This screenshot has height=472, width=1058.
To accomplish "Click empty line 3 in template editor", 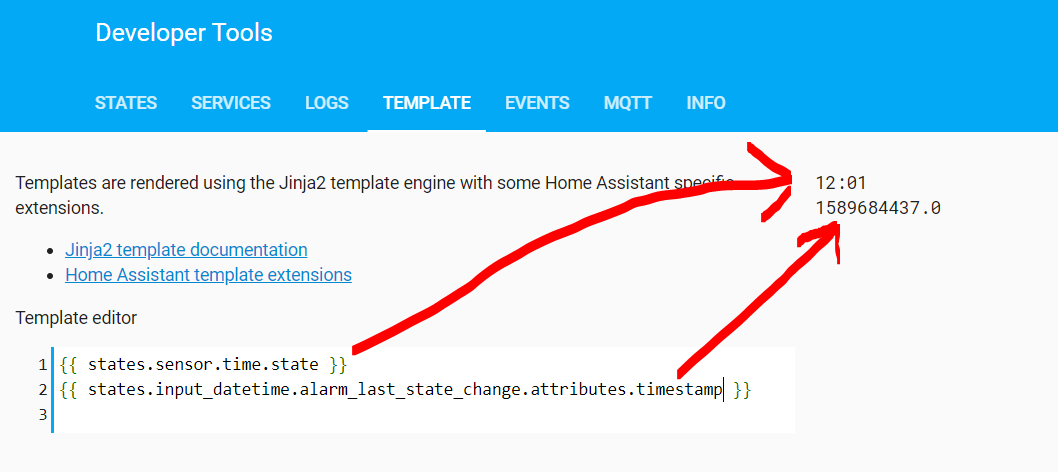I will click(424, 415).
